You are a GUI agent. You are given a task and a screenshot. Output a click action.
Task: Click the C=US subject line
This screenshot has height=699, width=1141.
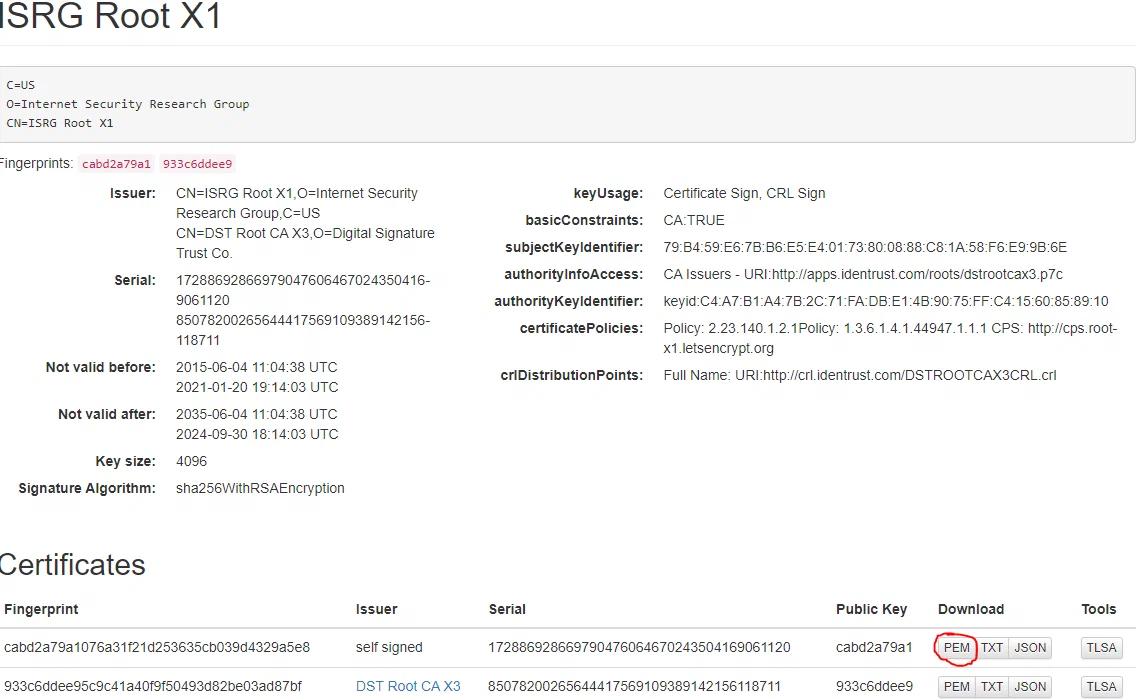(x=20, y=85)
